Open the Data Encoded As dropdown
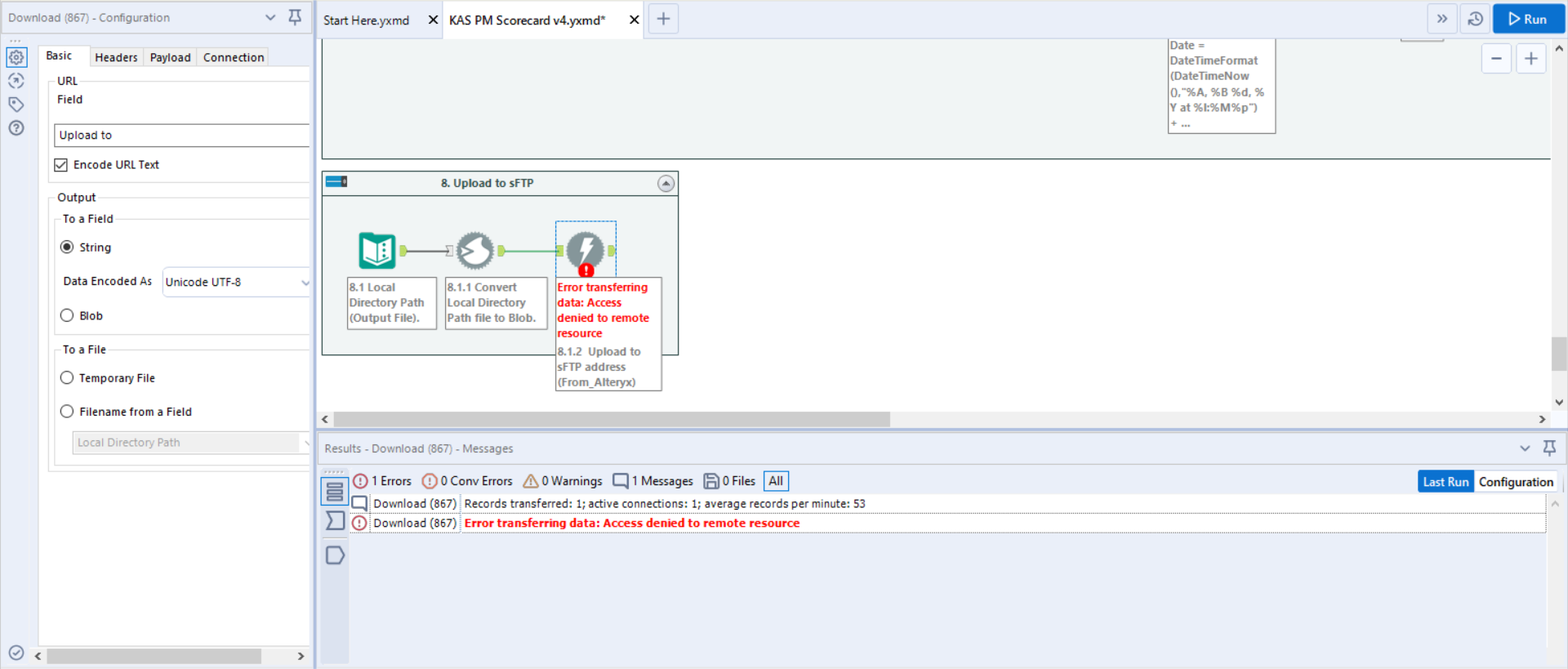Image resolution: width=1568 pixels, height=669 pixels. (x=236, y=283)
